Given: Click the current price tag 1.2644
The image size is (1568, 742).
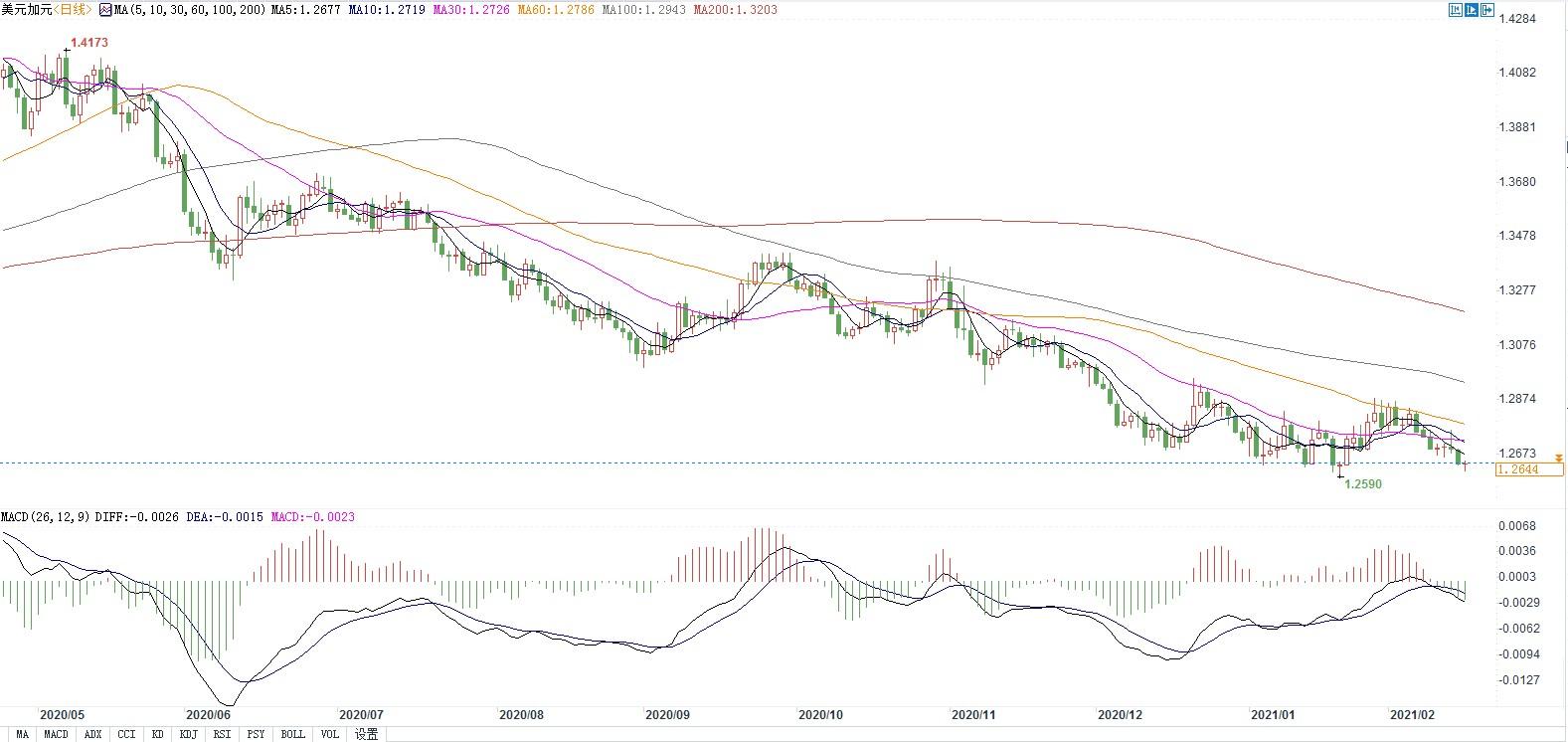Looking at the screenshot, I should pos(1529,469).
